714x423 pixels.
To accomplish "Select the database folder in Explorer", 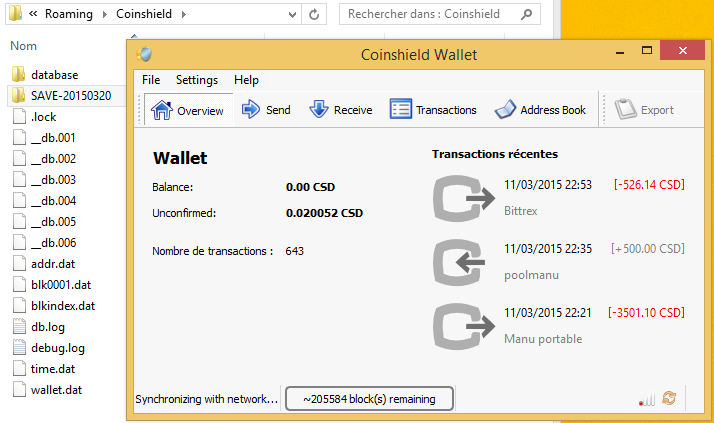I will pyautogui.click(x=55, y=75).
